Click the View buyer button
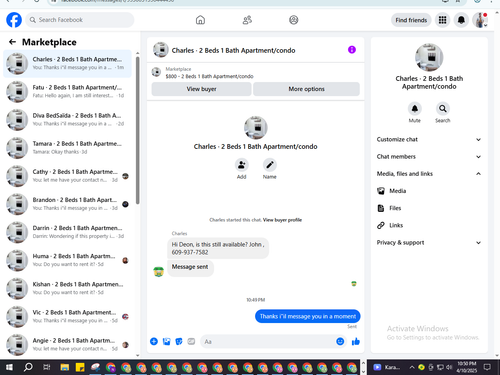 (x=201, y=89)
